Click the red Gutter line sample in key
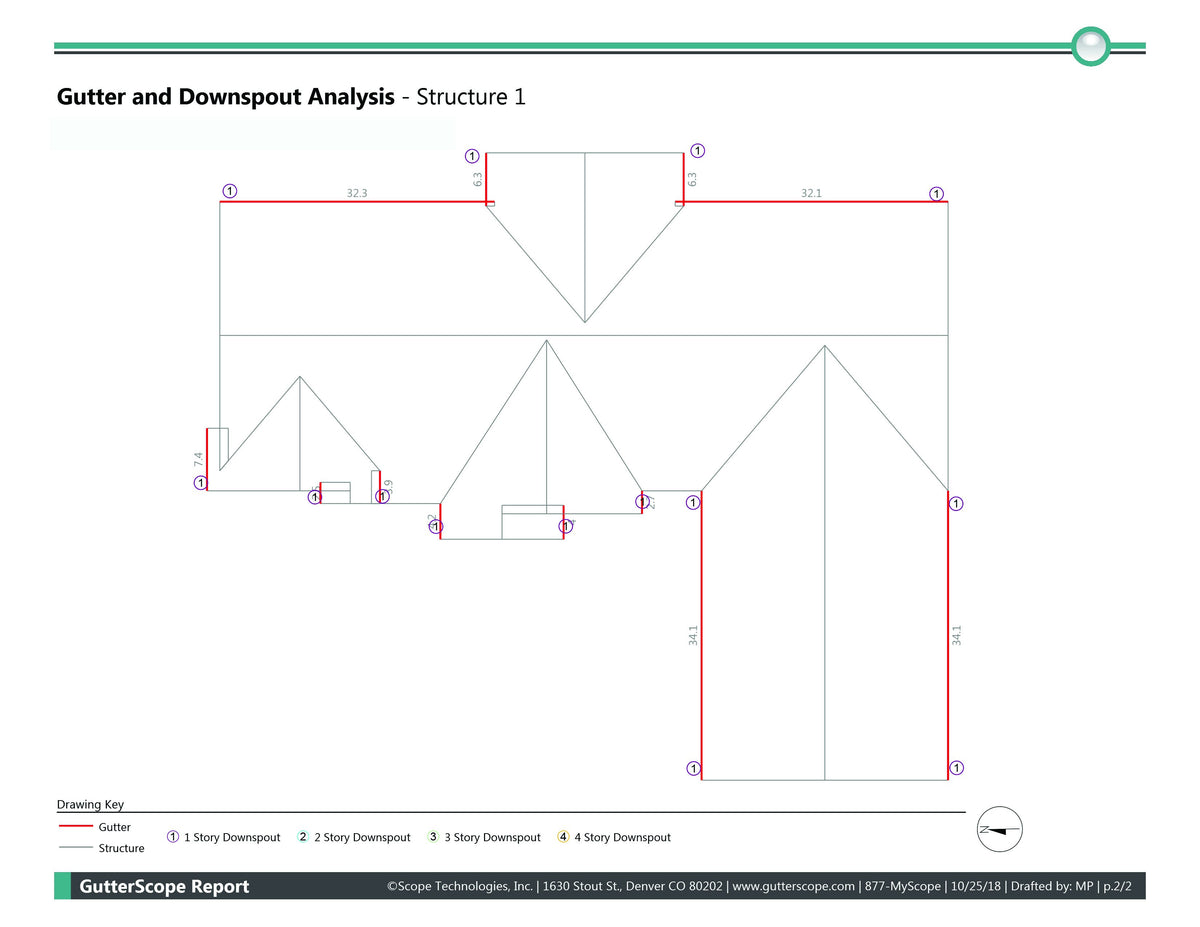1200x927 pixels. [76, 827]
